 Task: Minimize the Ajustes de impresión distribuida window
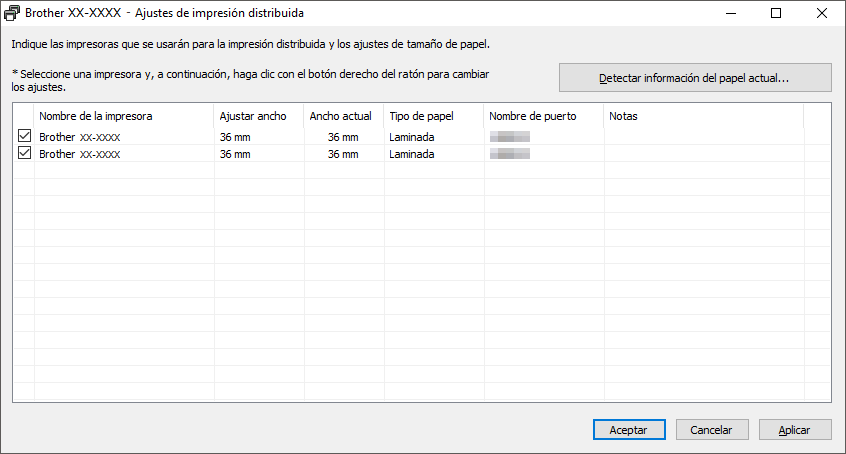730,14
